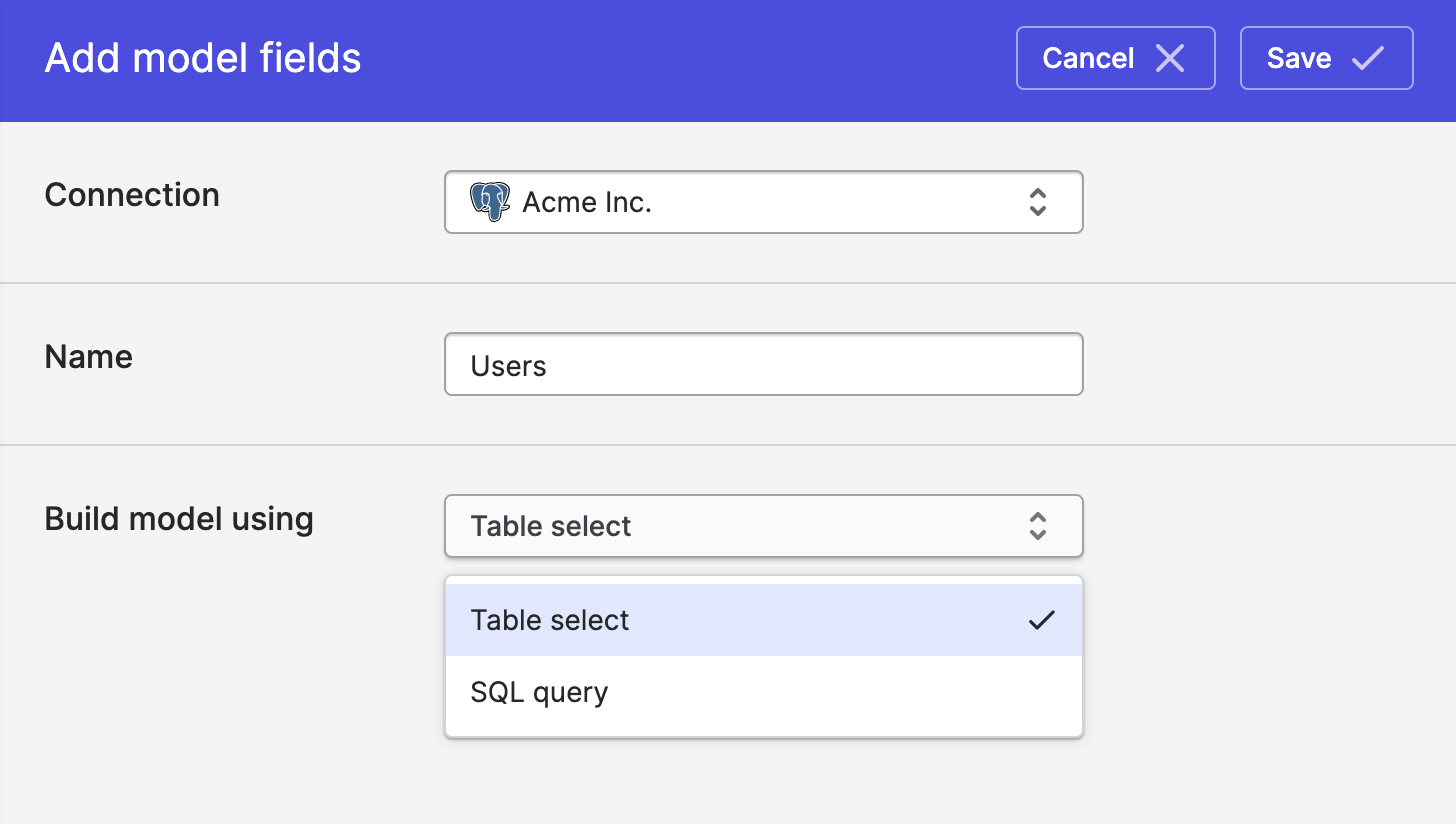
Task: Click the Build model using label
Action: pyautogui.click(x=179, y=518)
